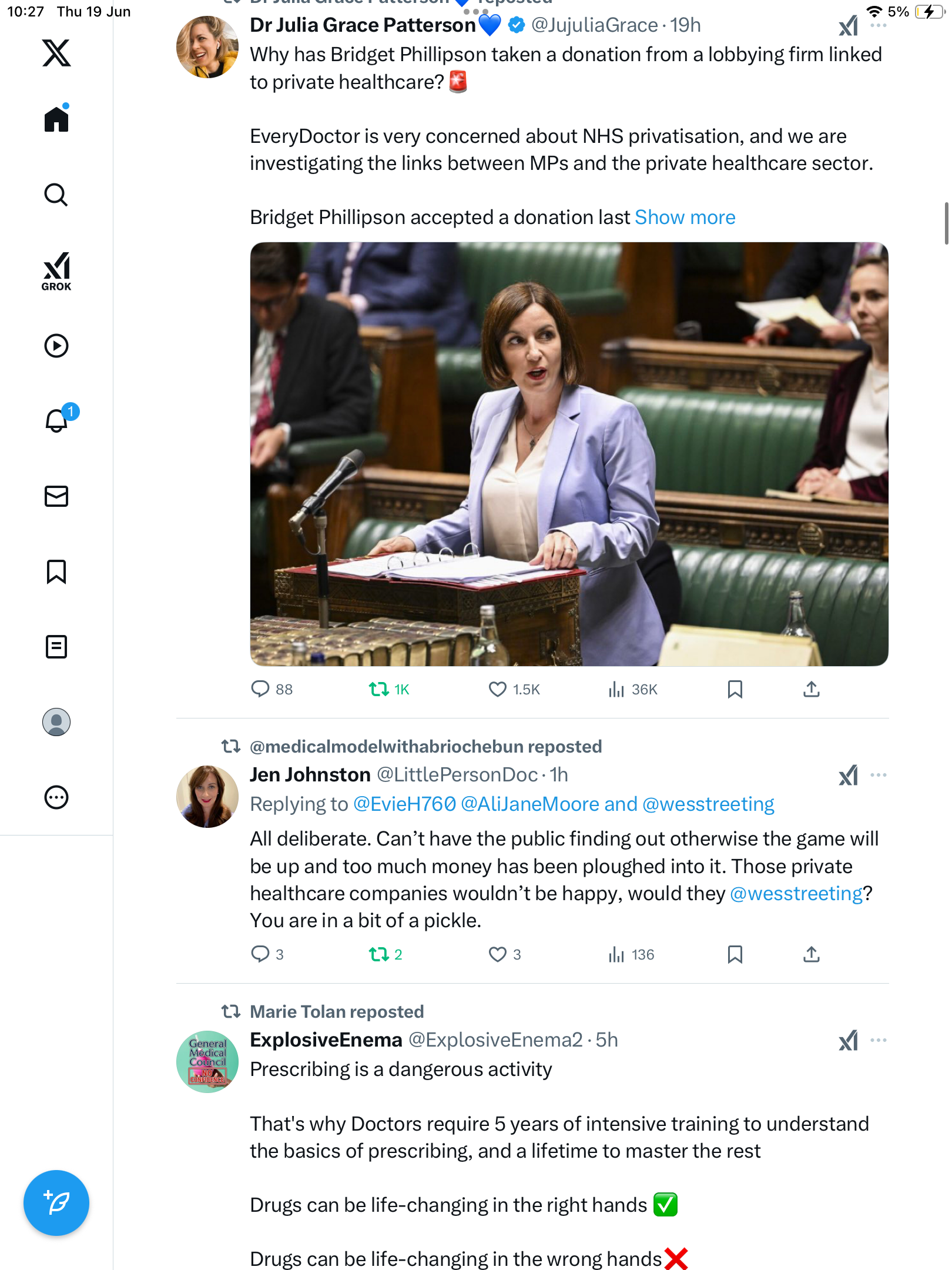952x1270 pixels.
Task: Click the page scrollbar handle
Action: (x=947, y=223)
